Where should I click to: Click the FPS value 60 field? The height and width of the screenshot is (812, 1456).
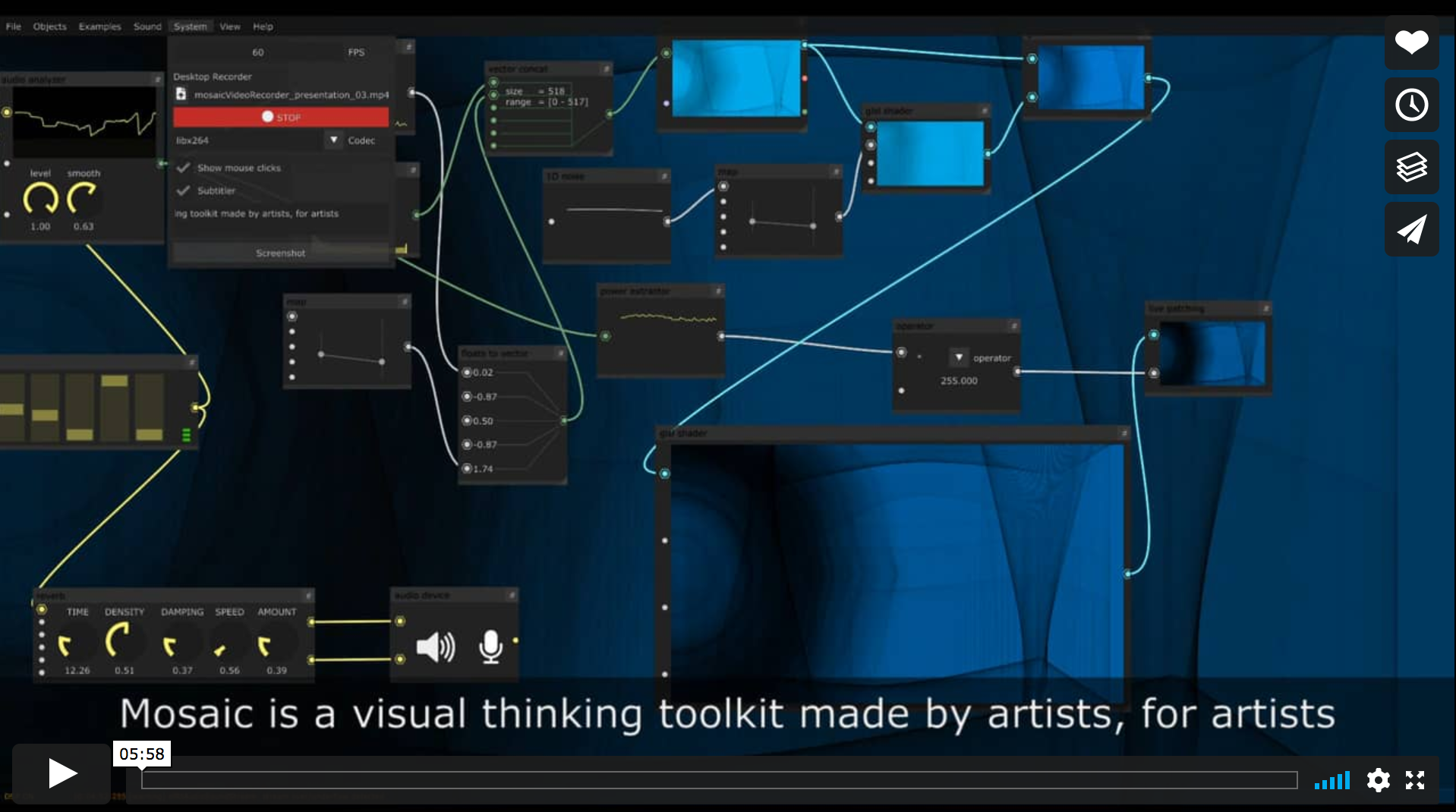click(x=258, y=52)
